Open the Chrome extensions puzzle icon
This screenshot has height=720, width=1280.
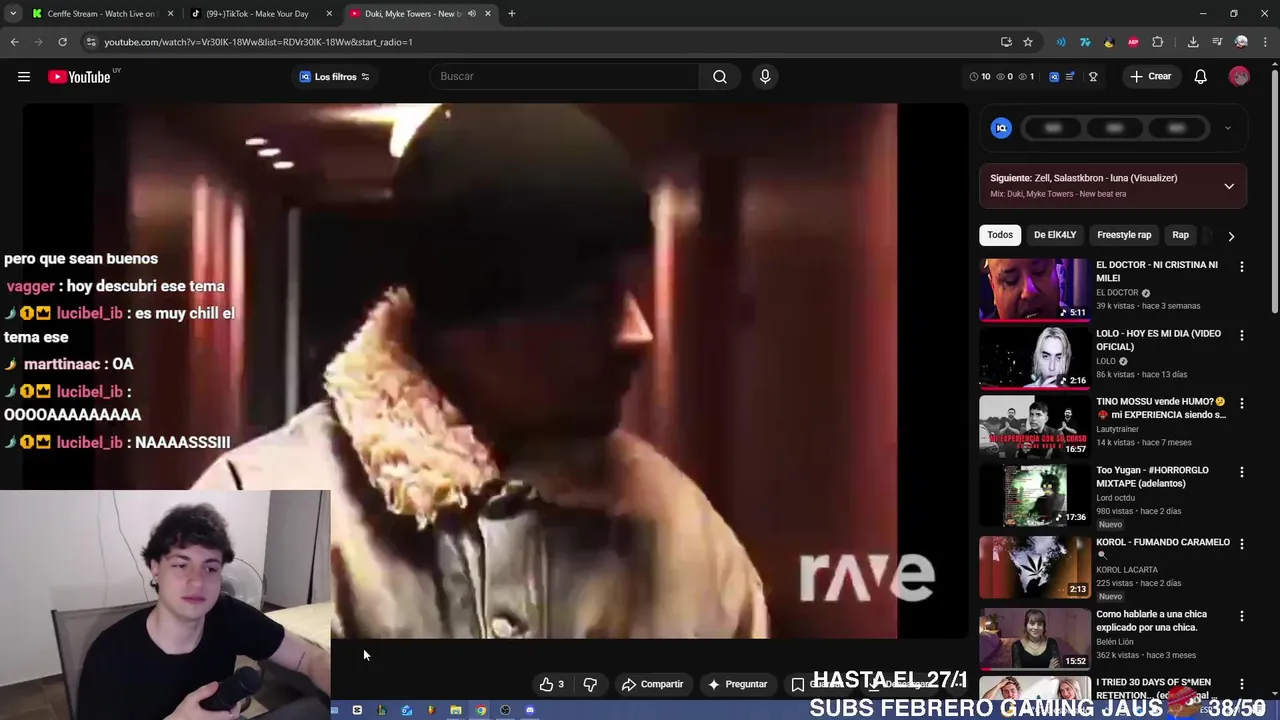1158,42
